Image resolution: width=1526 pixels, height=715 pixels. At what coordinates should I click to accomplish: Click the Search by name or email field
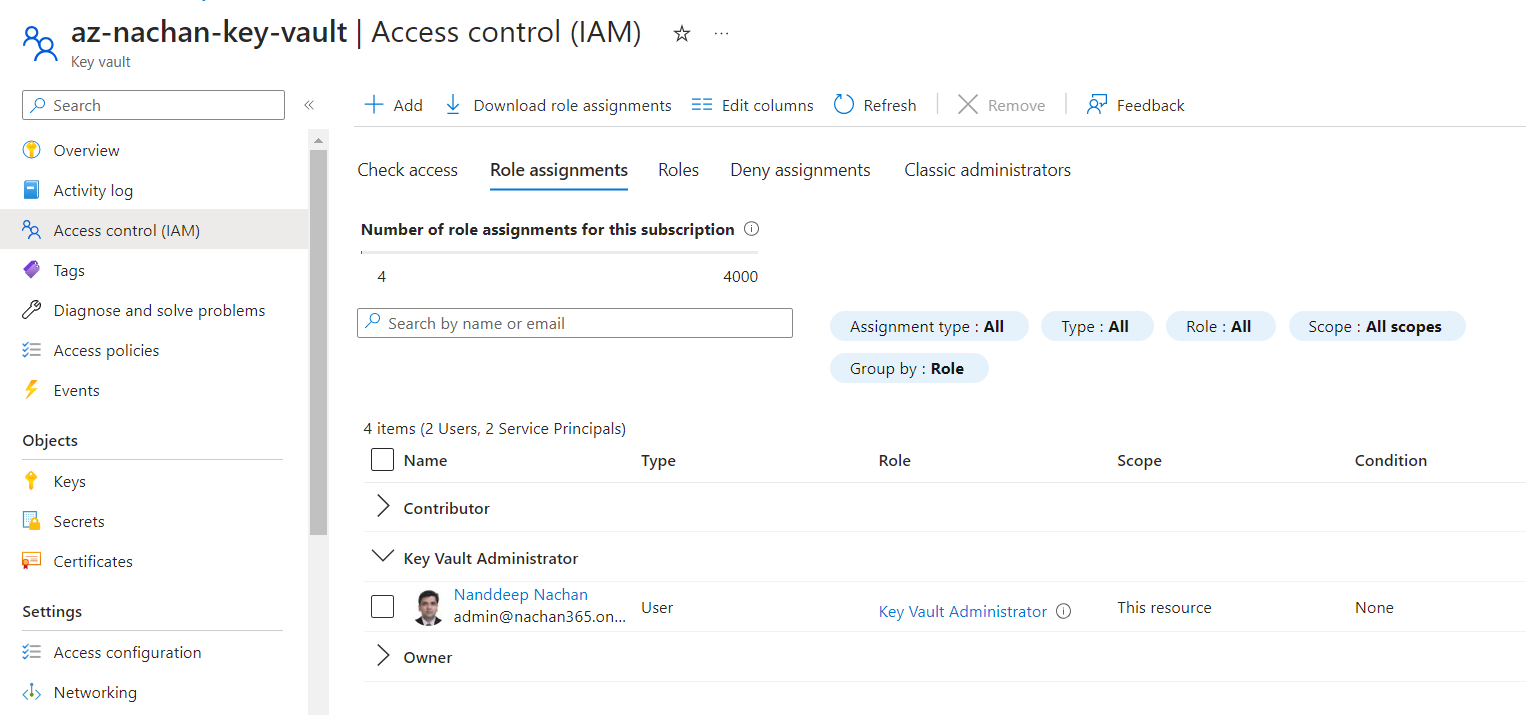pyautogui.click(x=575, y=323)
